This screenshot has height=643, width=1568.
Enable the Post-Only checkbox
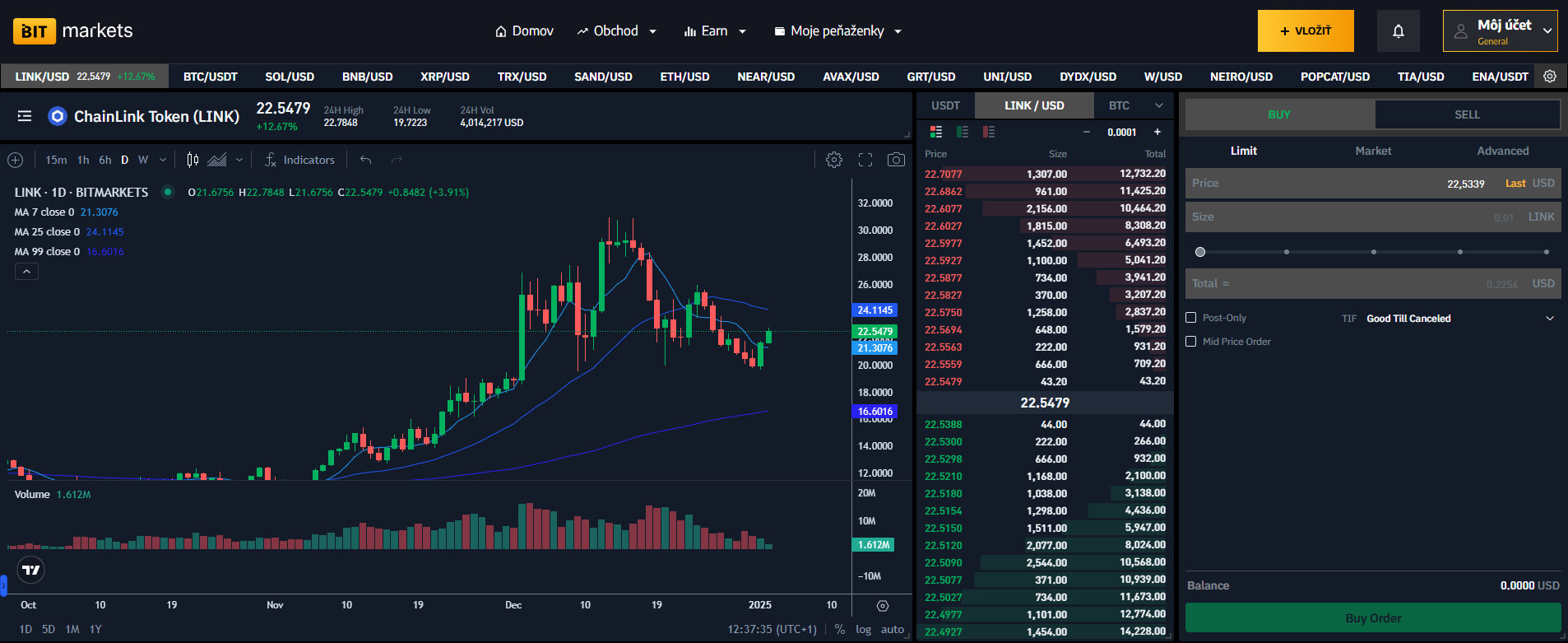pos(1190,318)
